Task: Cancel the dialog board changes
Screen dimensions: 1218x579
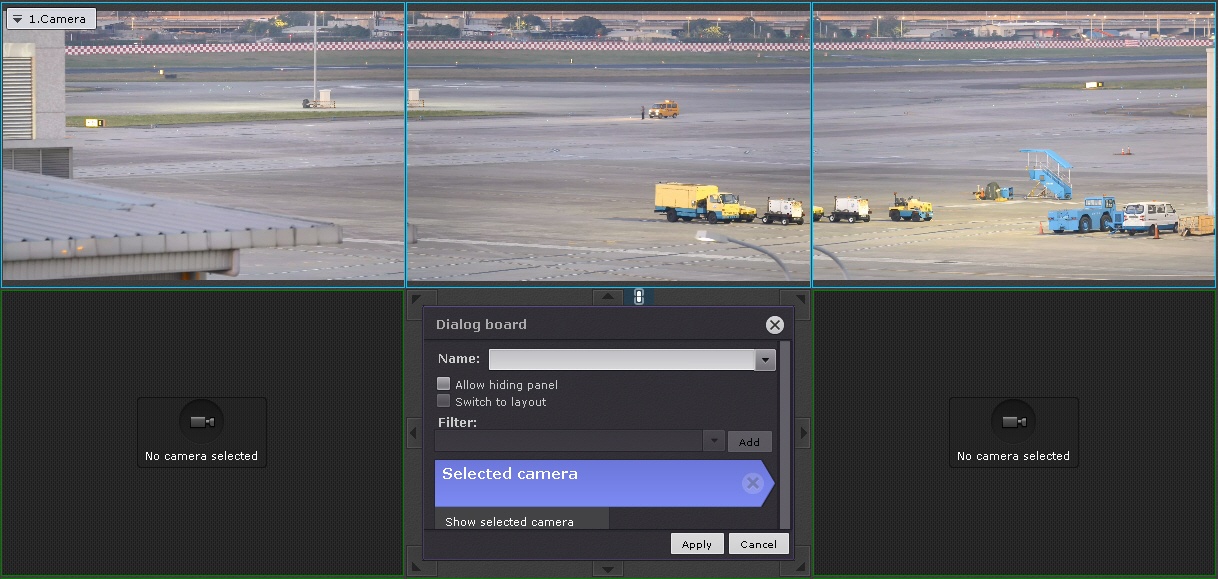Action: coord(758,544)
